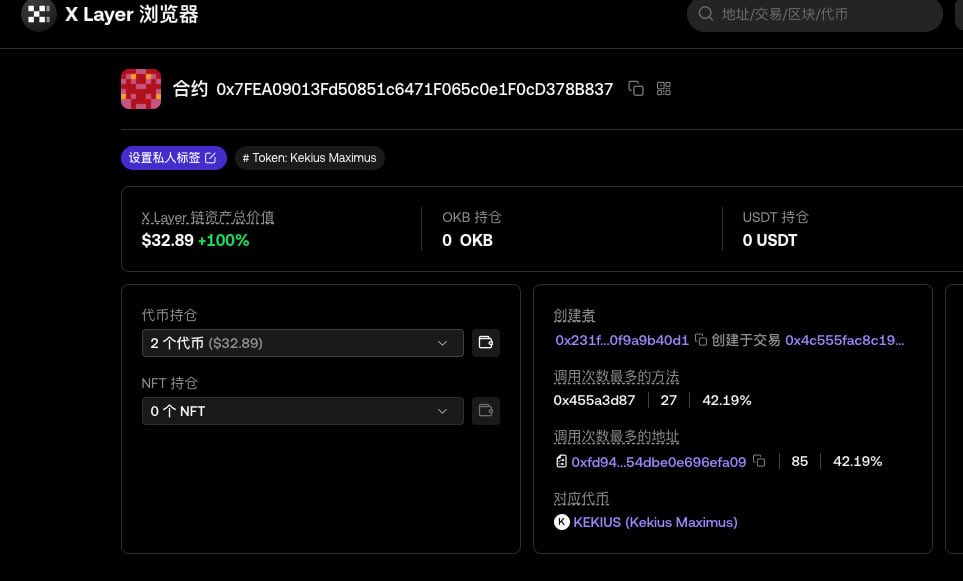Click the X Layer 链资产总价值 label
This screenshot has width=963, height=581.
point(208,217)
